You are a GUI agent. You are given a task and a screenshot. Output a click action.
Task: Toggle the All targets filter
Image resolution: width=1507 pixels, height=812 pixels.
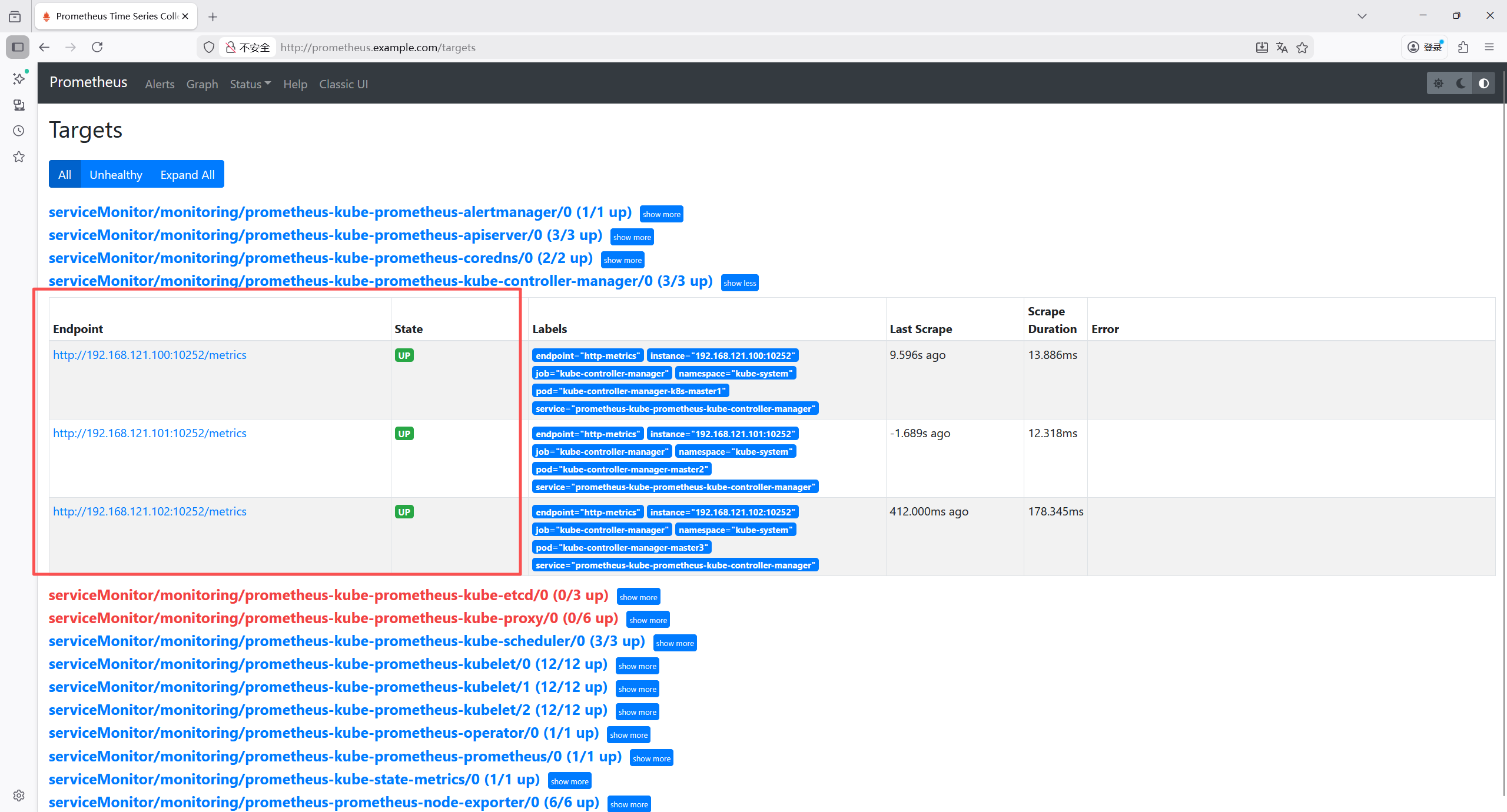point(65,175)
